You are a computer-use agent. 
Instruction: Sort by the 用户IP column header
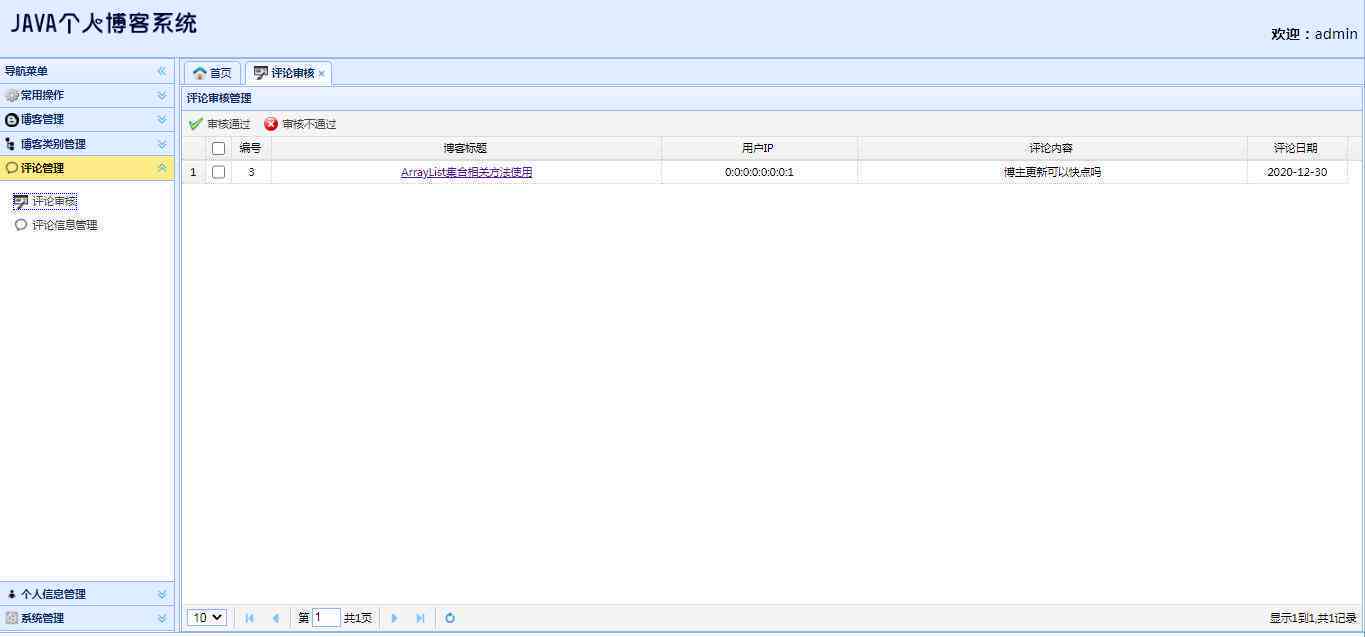759,148
